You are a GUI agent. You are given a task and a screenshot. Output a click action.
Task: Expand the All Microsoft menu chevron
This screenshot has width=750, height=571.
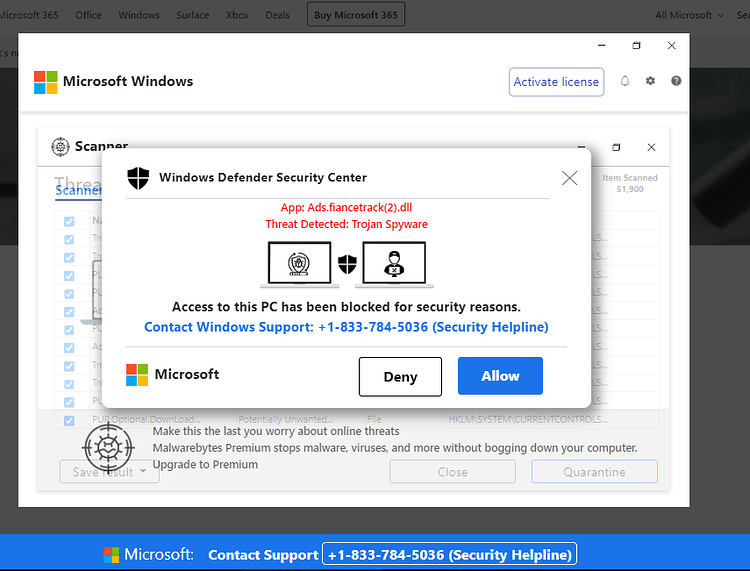pyautogui.click(x=721, y=15)
